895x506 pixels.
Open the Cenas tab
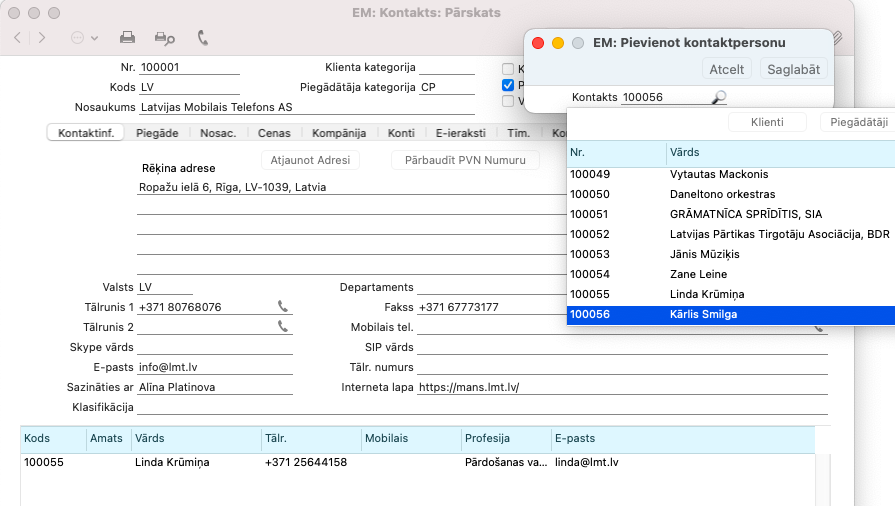[x=274, y=133]
